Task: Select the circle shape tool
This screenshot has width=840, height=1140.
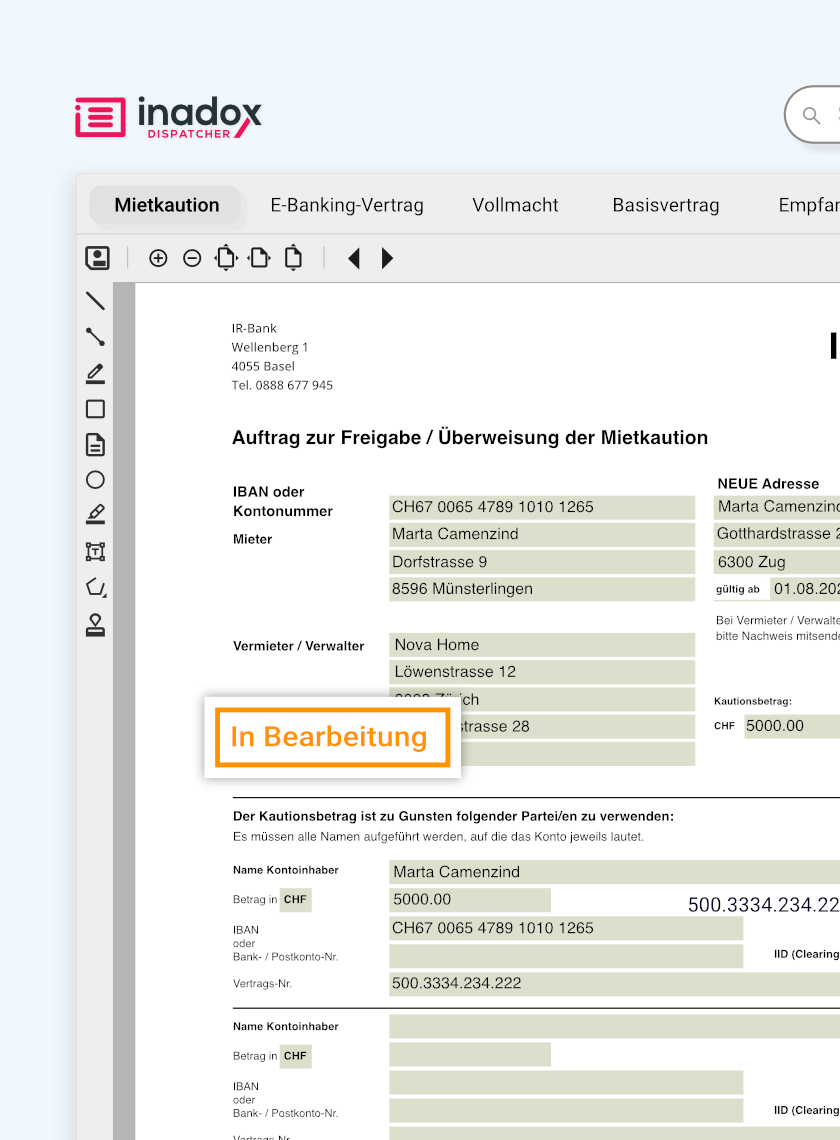Action: [x=95, y=480]
